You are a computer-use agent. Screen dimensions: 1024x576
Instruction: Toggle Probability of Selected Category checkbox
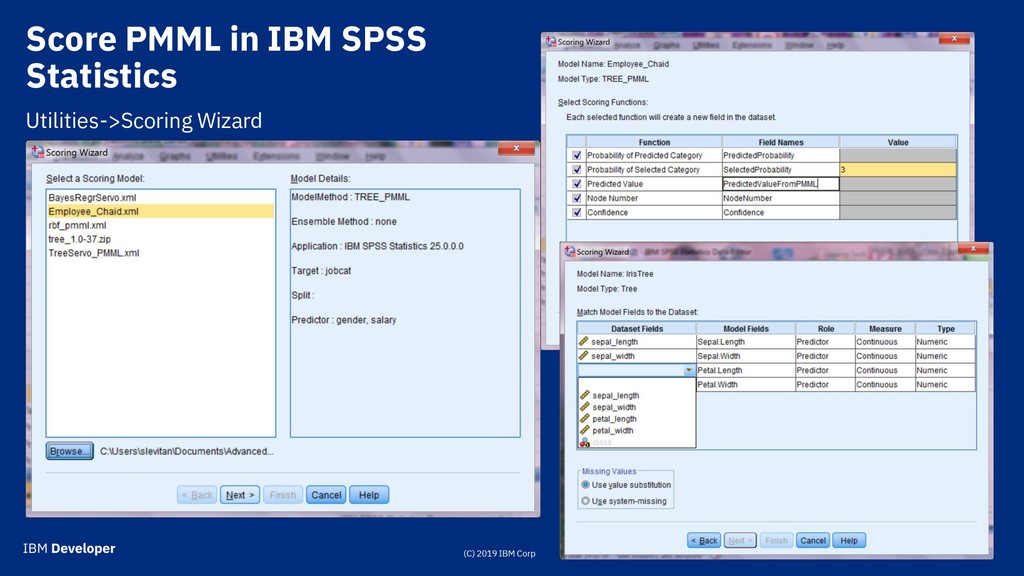(577, 170)
